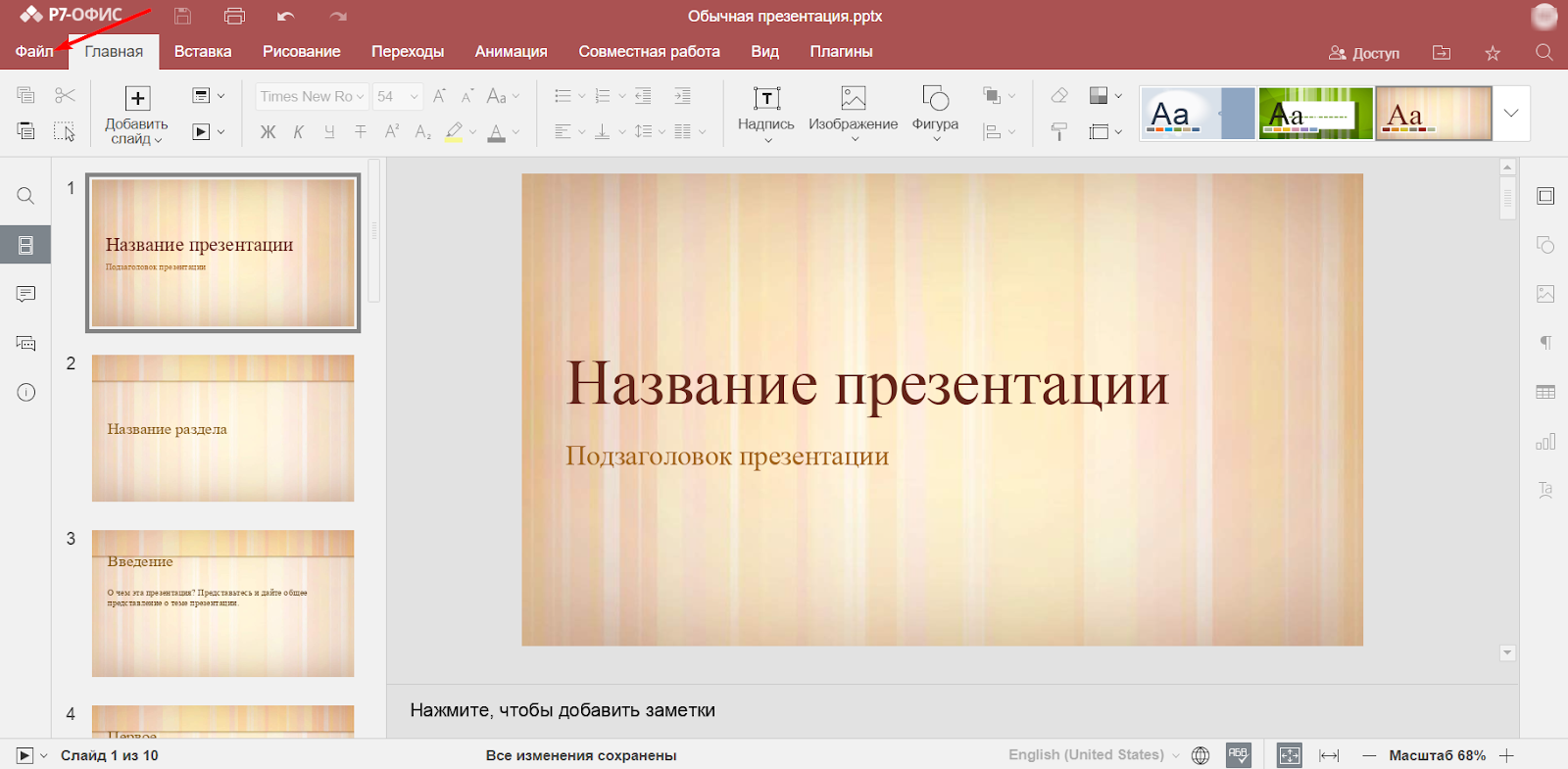This screenshot has height=769, width=1568.
Task: Open paragraph settings in the right sidebar
Action: tap(1545, 343)
